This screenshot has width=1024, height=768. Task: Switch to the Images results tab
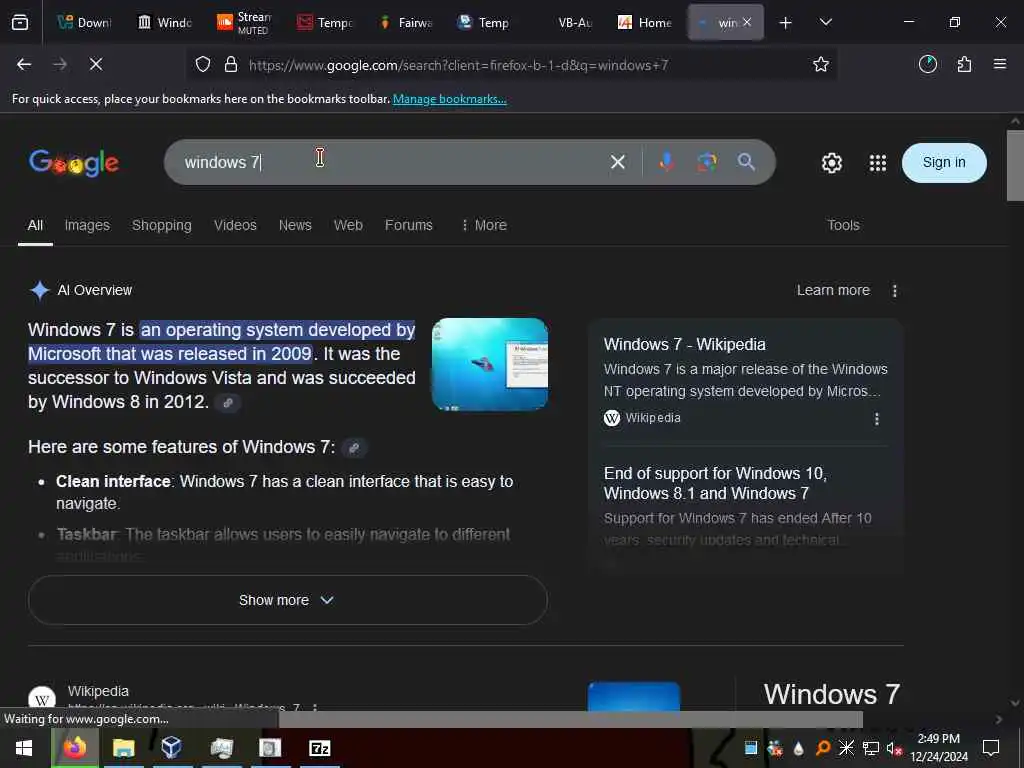(x=87, y=225)
